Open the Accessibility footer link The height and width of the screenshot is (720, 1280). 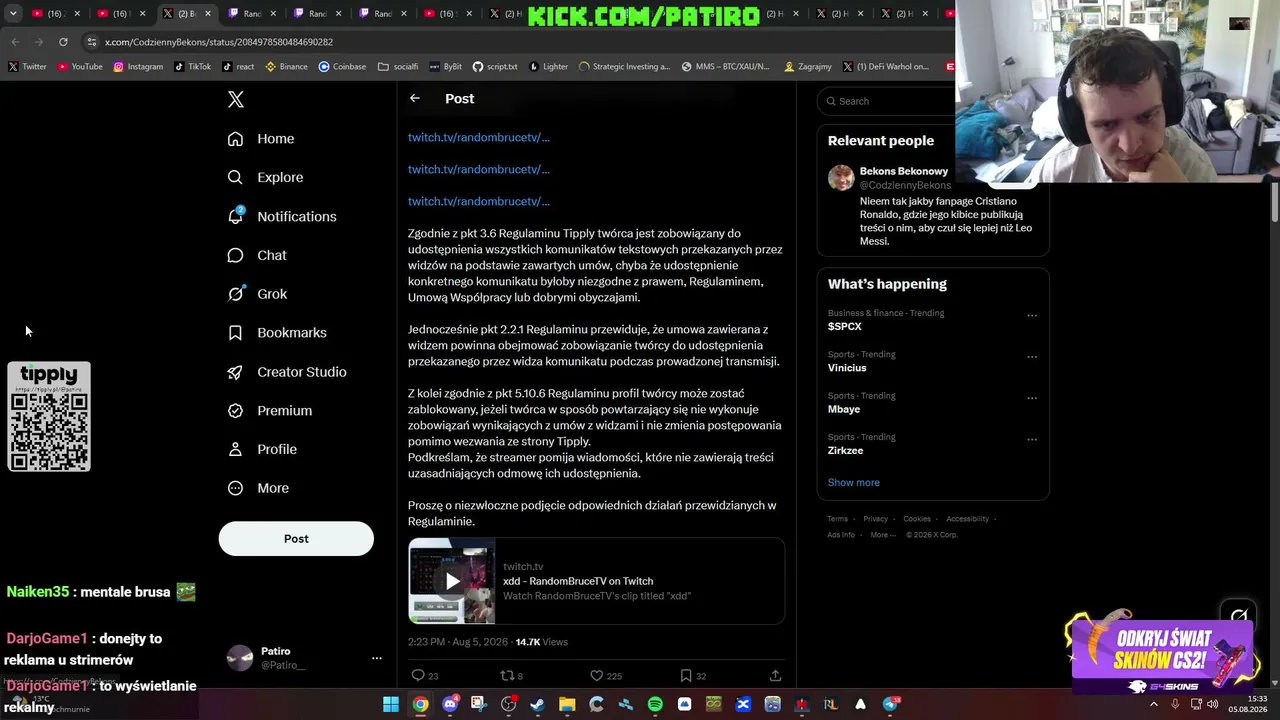(x=968, y=519)
